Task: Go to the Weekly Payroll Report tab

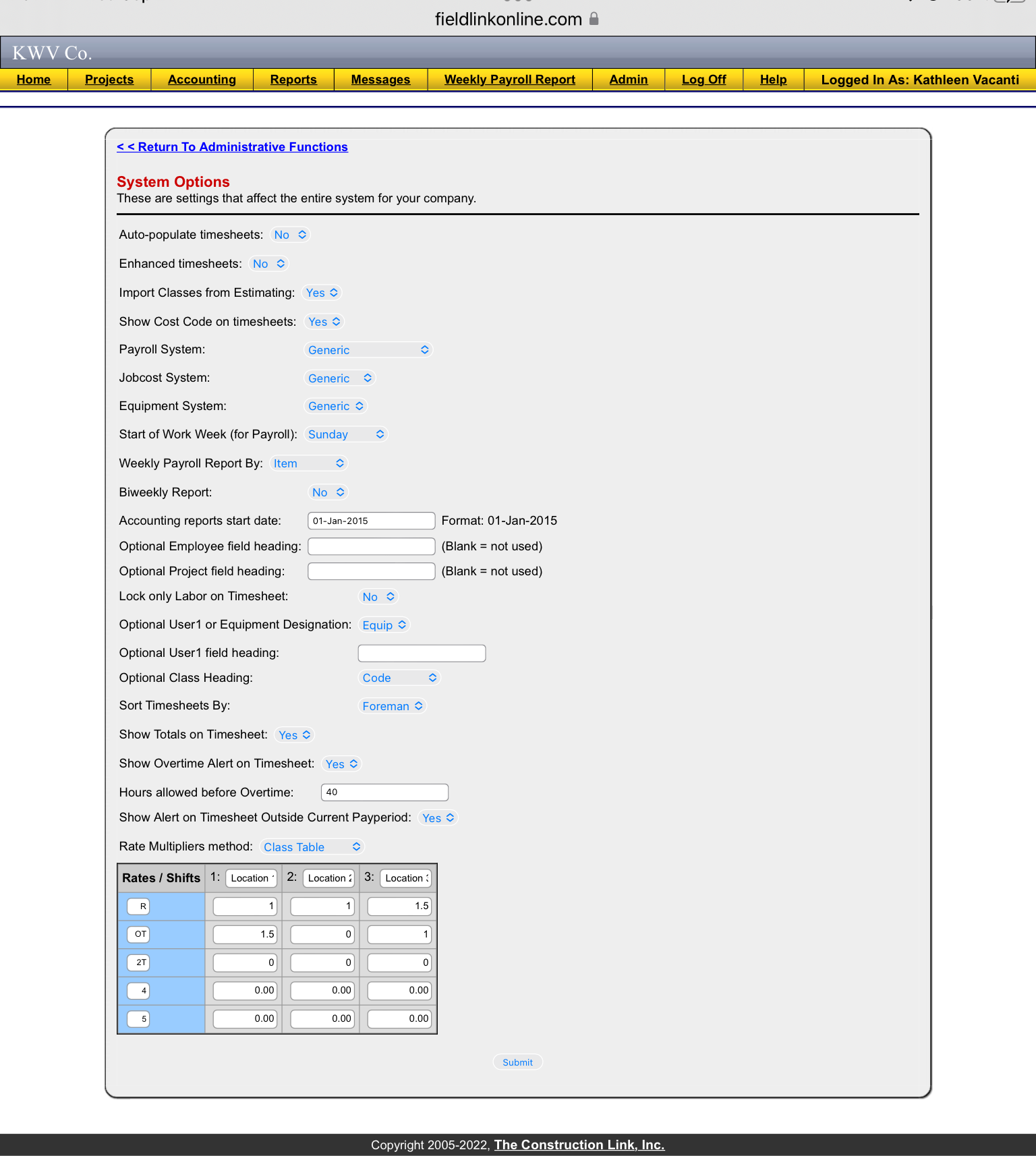Action: coord(509,80)
